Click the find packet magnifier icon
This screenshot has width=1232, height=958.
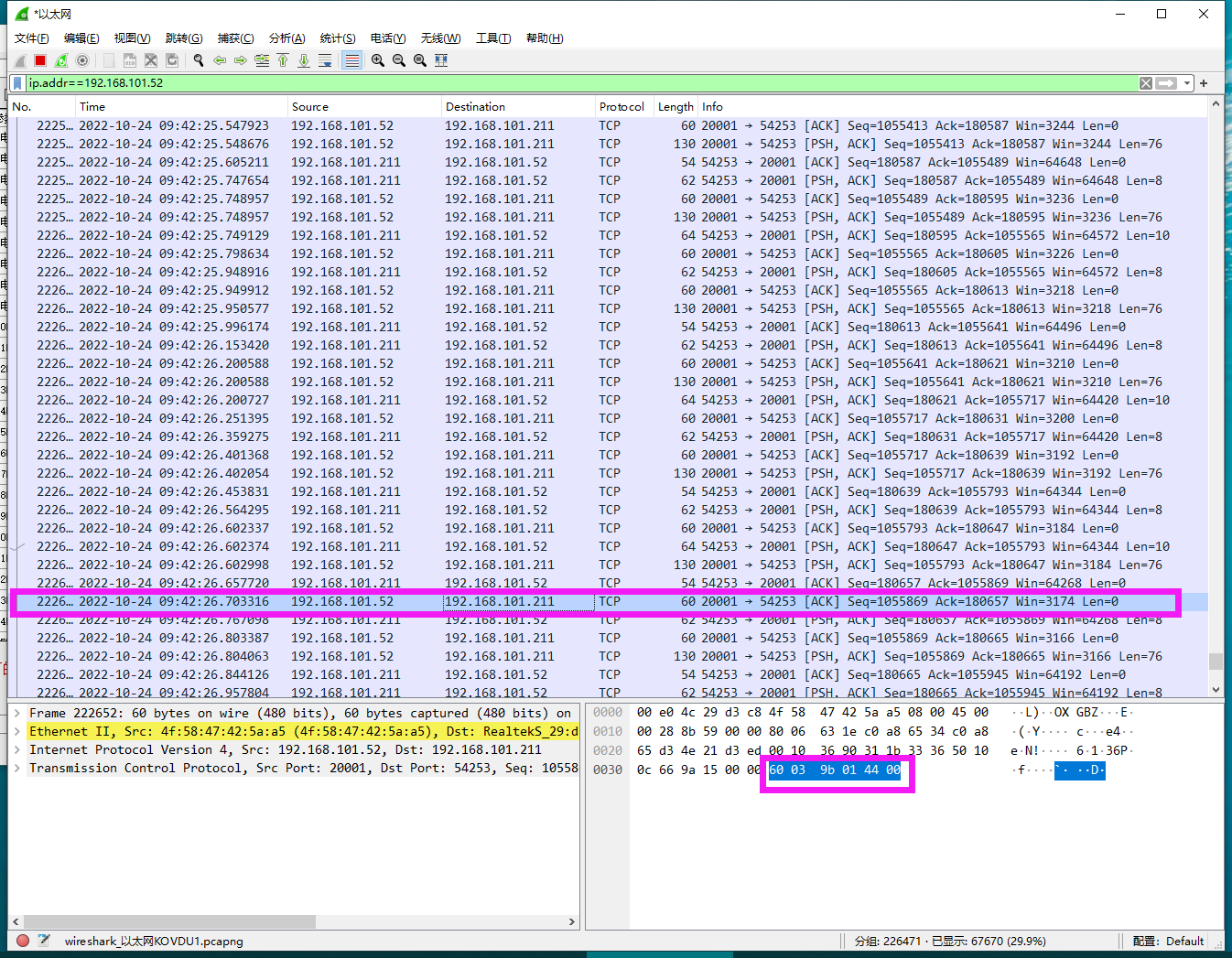(198, 60)
